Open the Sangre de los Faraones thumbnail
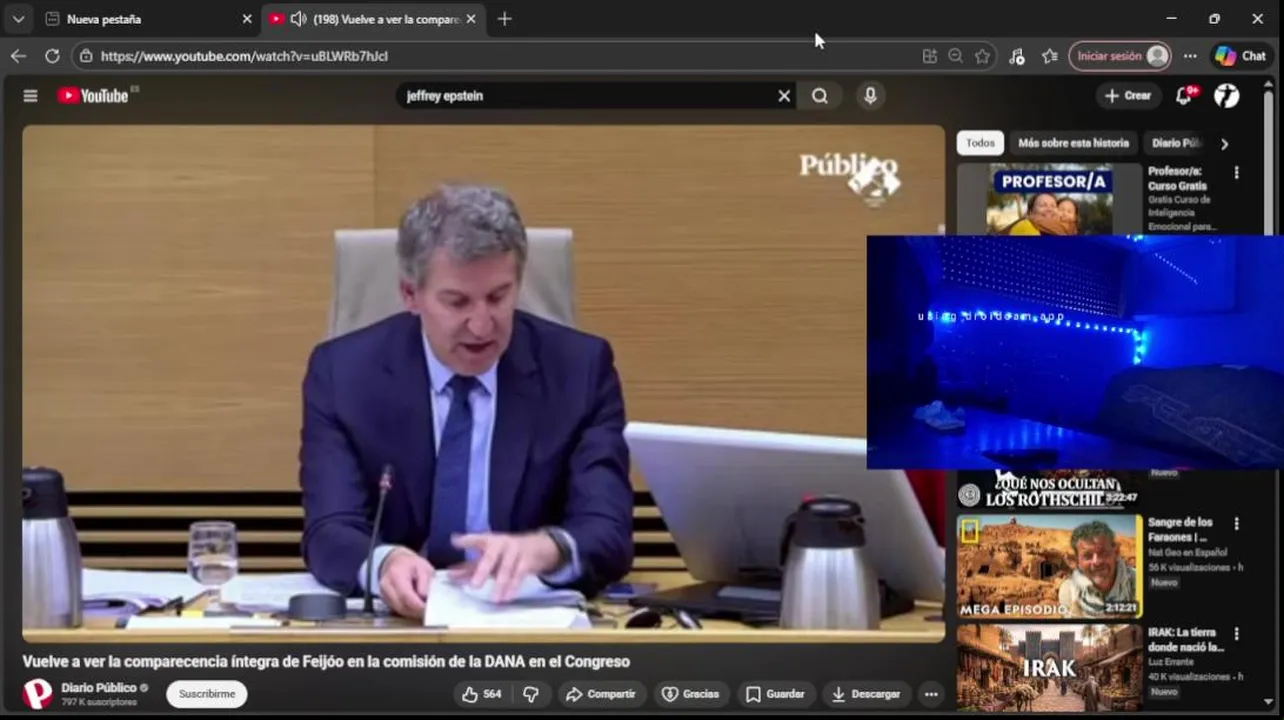 [1049, 567]
